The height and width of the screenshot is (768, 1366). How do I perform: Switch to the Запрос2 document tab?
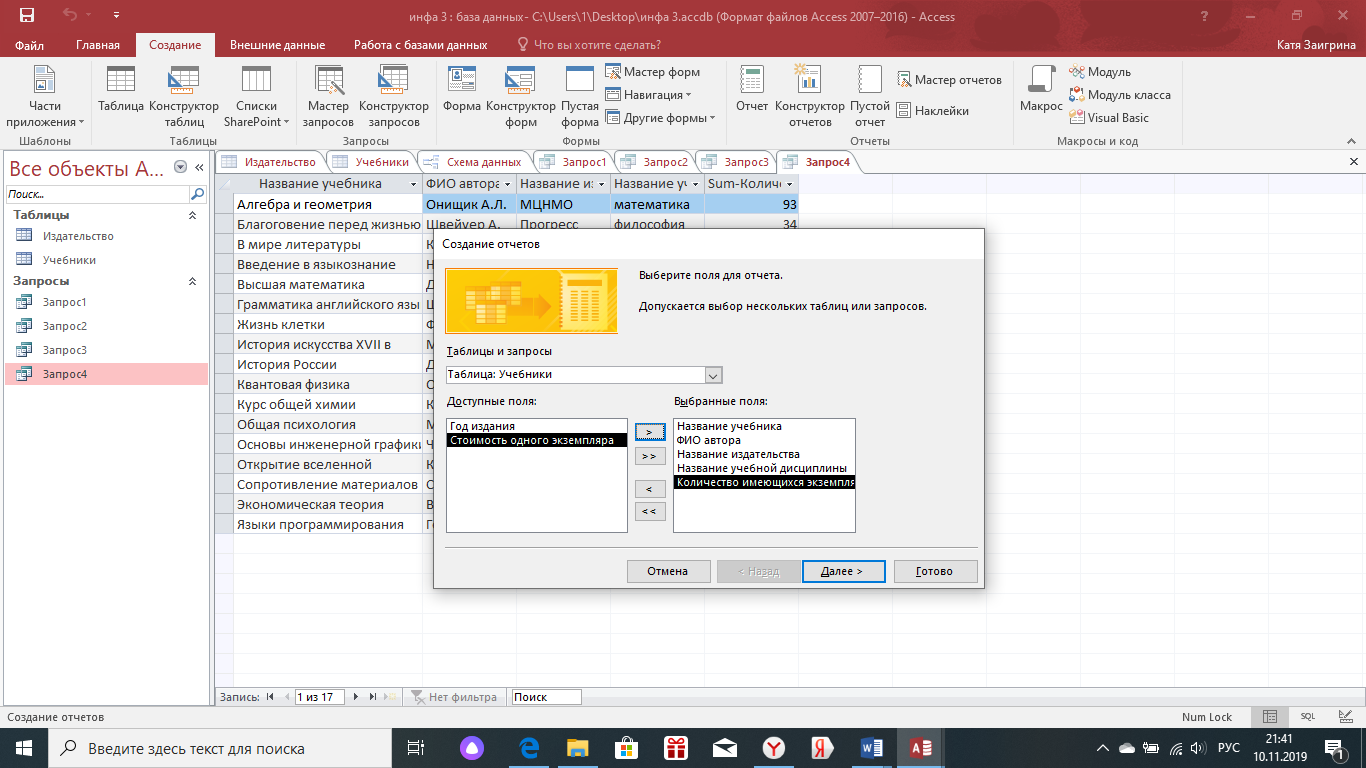(655, 162)
